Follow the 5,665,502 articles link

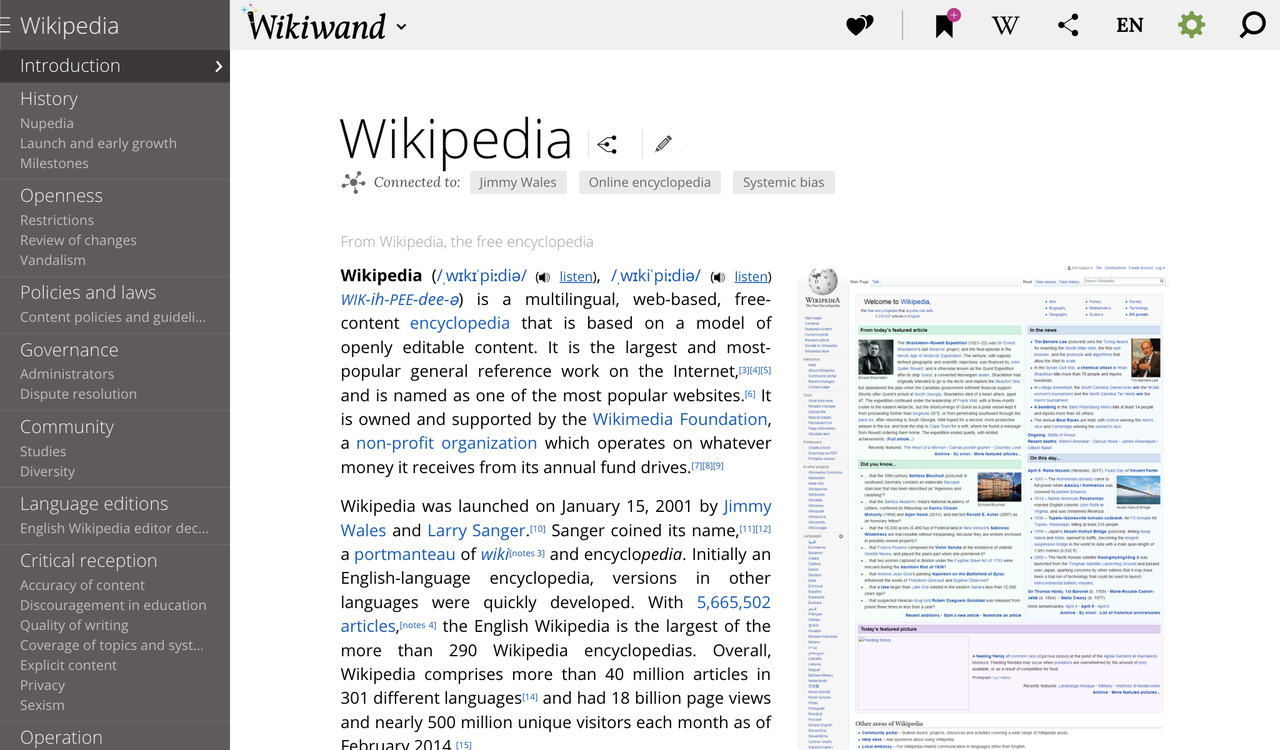coord(734,602)
